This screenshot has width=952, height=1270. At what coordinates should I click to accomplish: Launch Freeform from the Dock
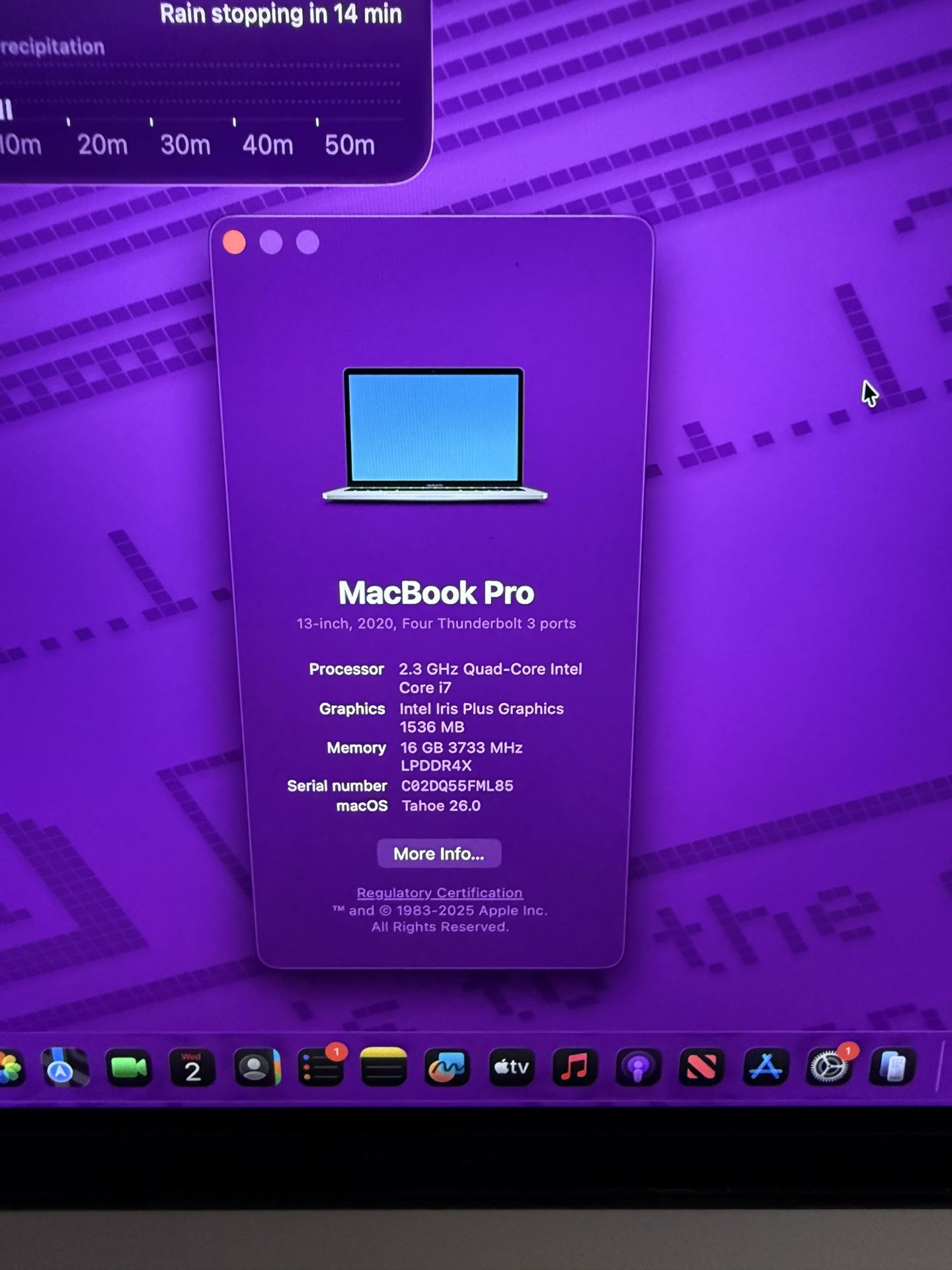click(x=447, y=1067)
